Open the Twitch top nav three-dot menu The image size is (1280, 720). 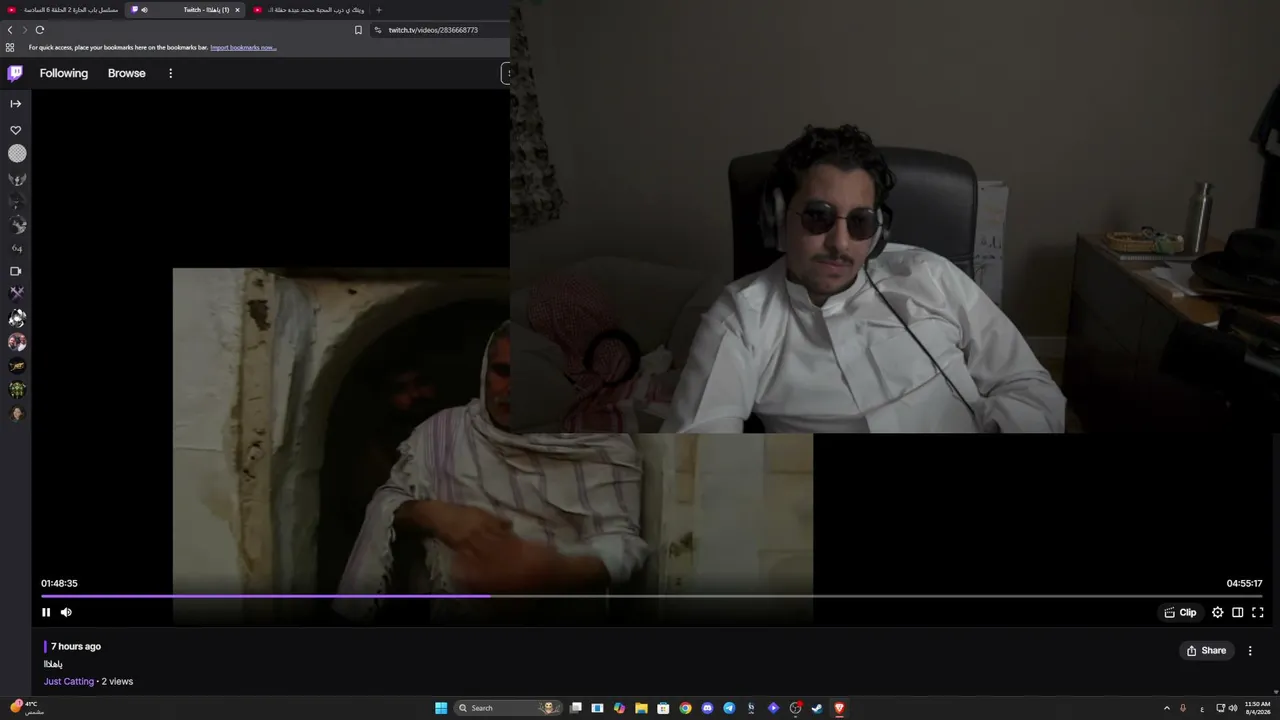click(x=170, y=73)
